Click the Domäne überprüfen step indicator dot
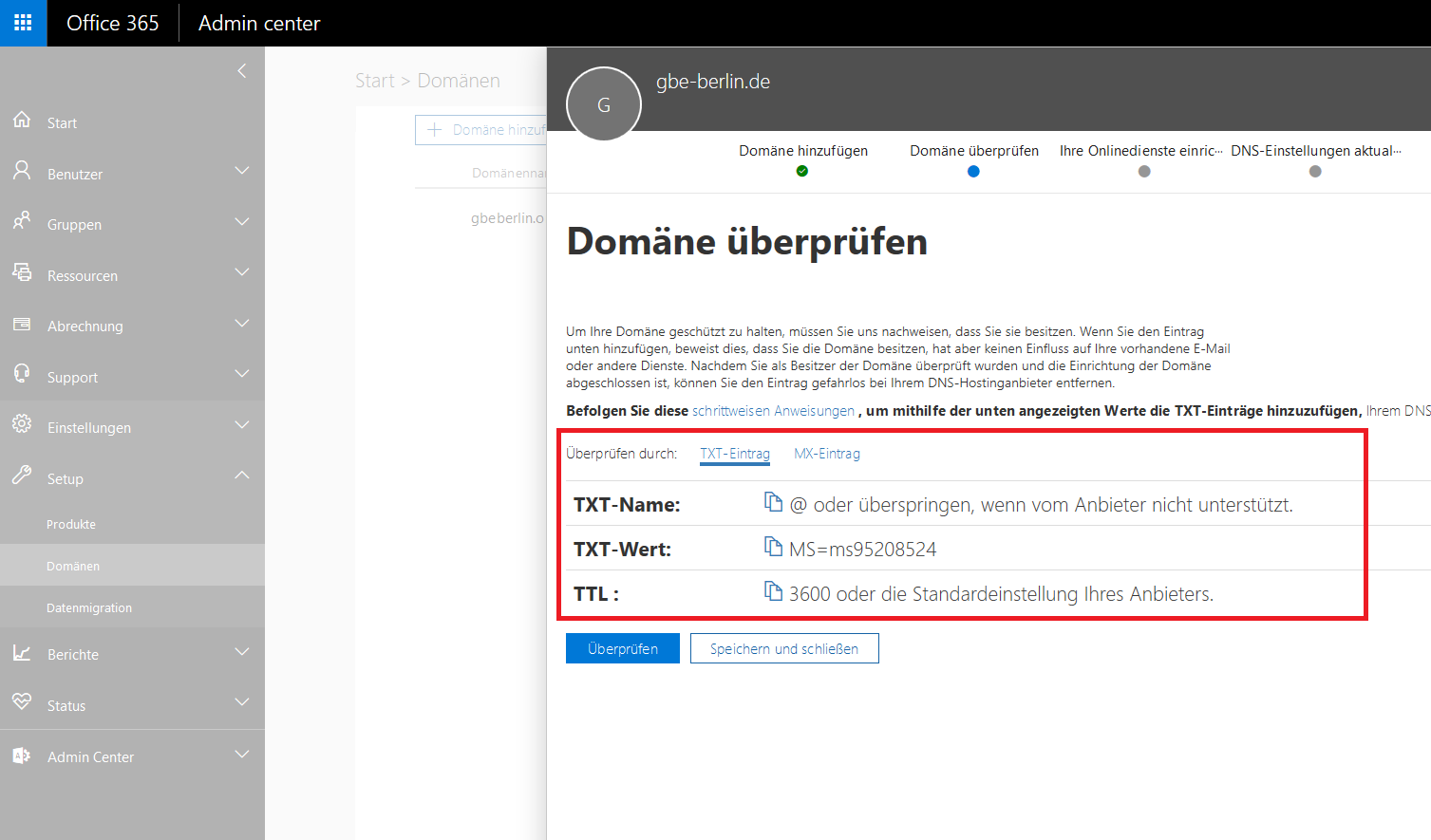Image resolution: width=1431 pixels, height=840 pixels. pyautogui.click(x=973, y=172)
